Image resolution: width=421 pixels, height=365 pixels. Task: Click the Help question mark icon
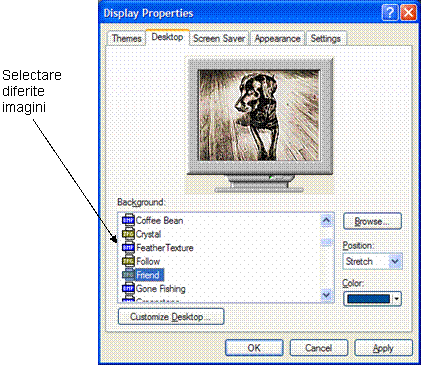click(x=389, y=13)
